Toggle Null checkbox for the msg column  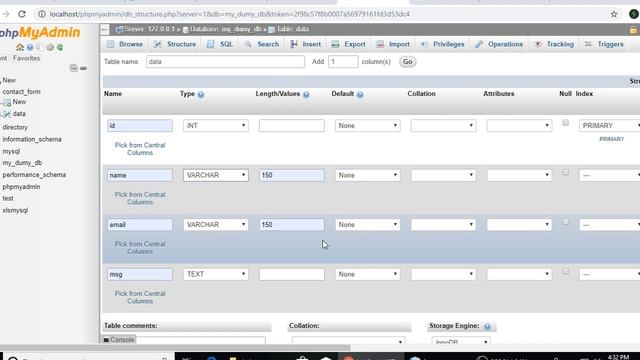click(x=565, y=271)
